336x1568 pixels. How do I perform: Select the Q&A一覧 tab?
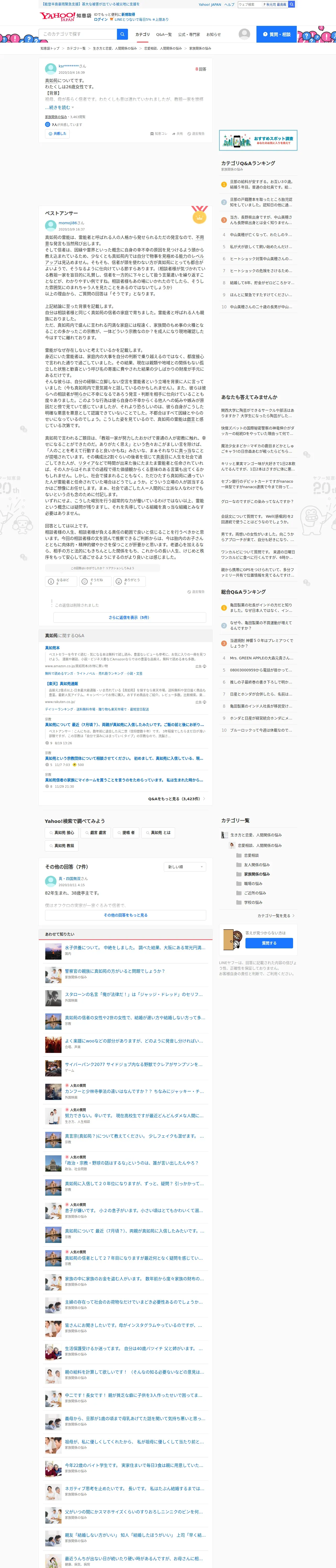[x=164, y=35]
